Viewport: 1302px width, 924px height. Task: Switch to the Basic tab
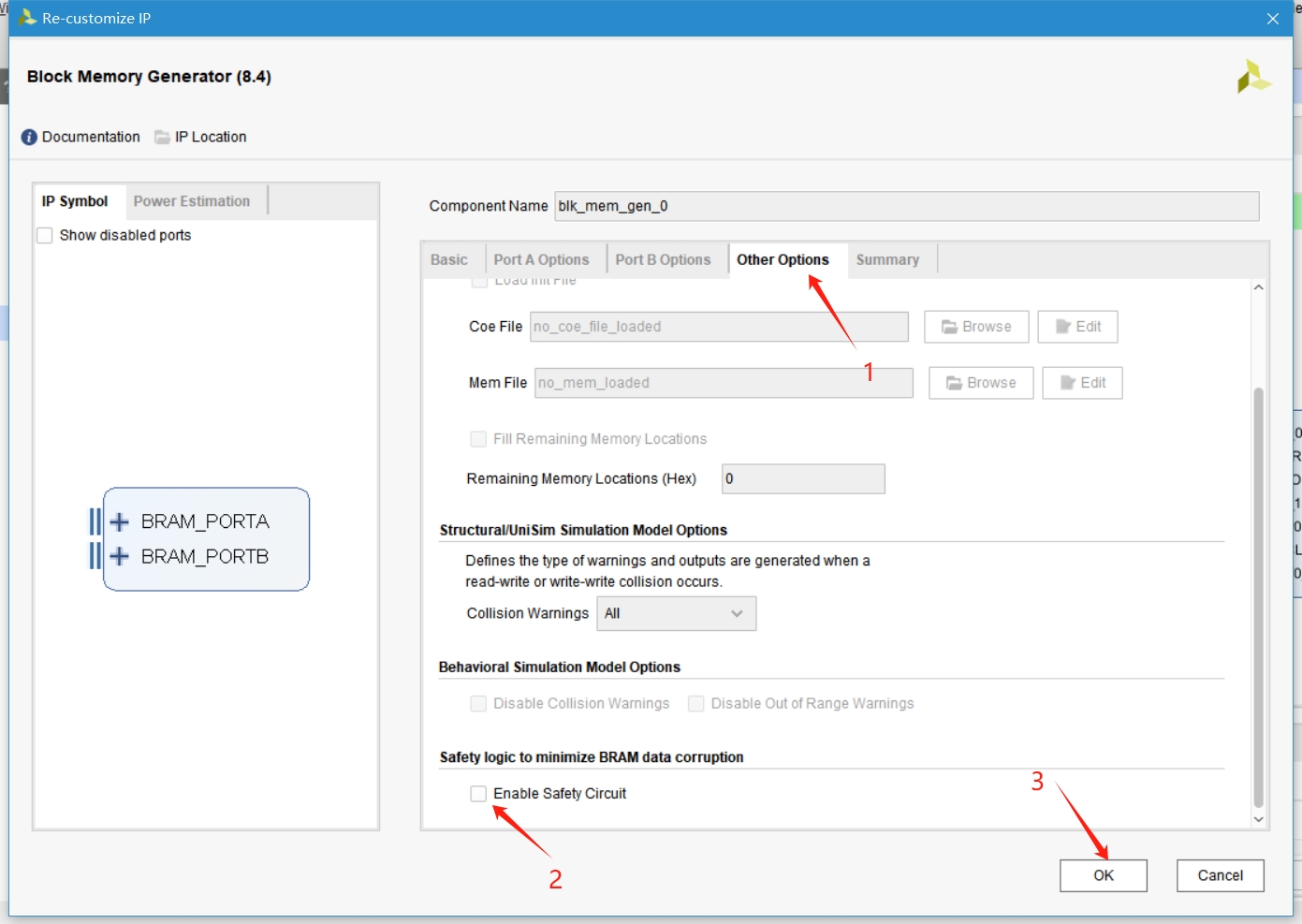click(449, 260)
